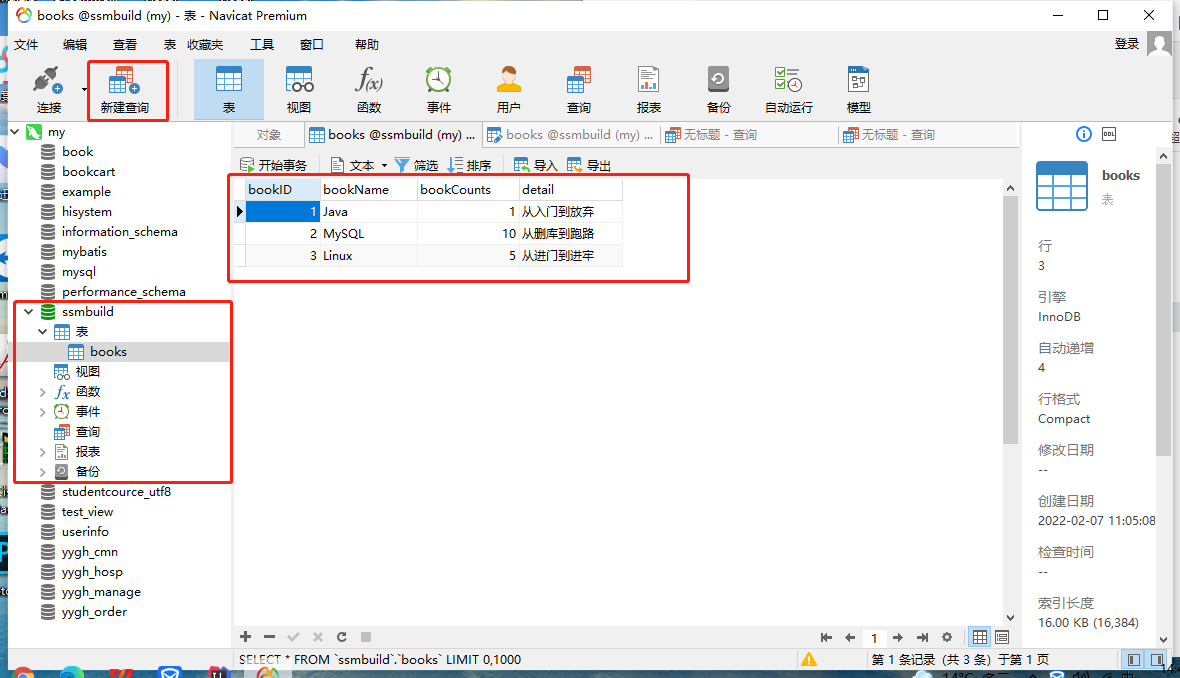Expand the 报表 node under ssmbuild

tap(43, 451)
